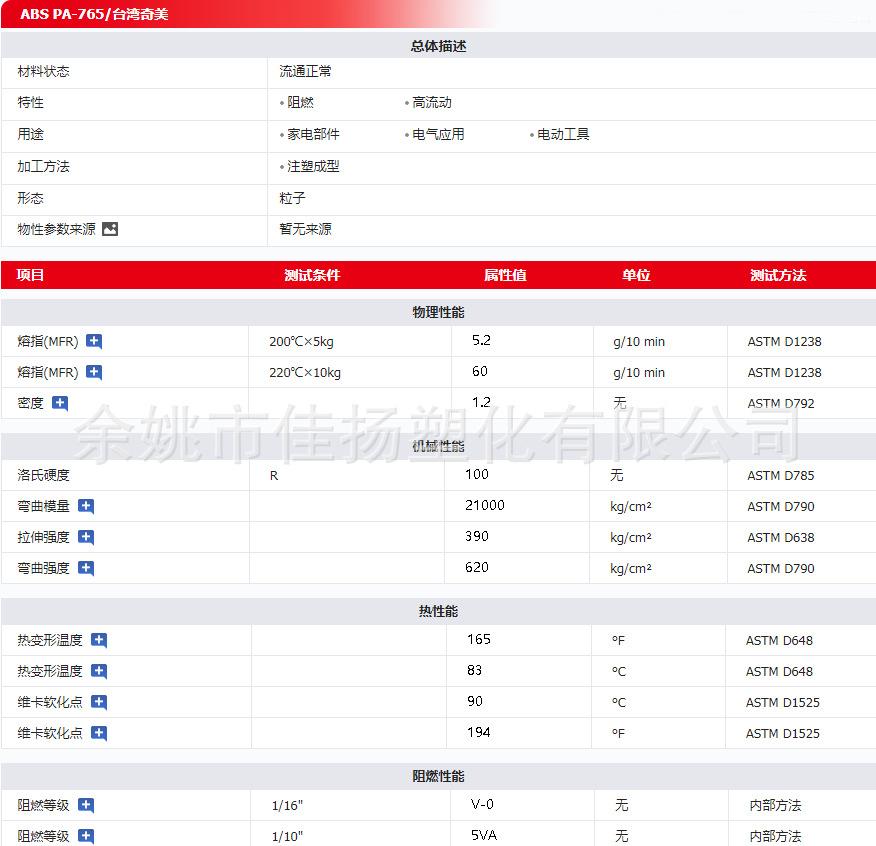Click plus icon in 阻燃等级 1/16" row
The height and width of the screenshot is (846, 876).
coord(86,805)
